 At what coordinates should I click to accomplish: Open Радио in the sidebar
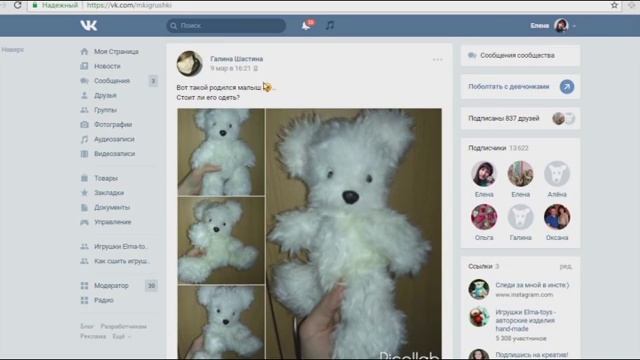pyautogui.click(x=104, y=300)
